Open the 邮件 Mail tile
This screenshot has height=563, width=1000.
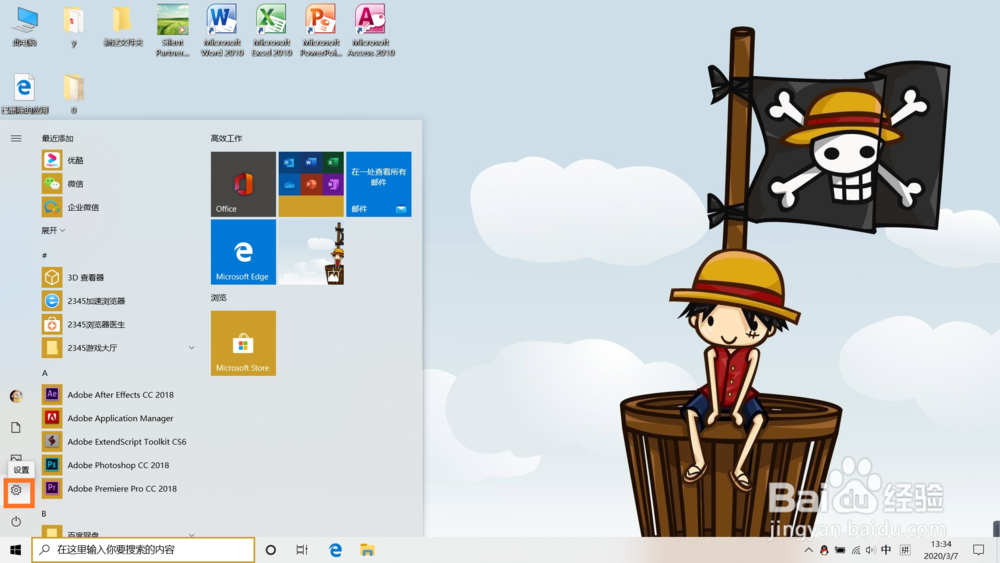379,184
